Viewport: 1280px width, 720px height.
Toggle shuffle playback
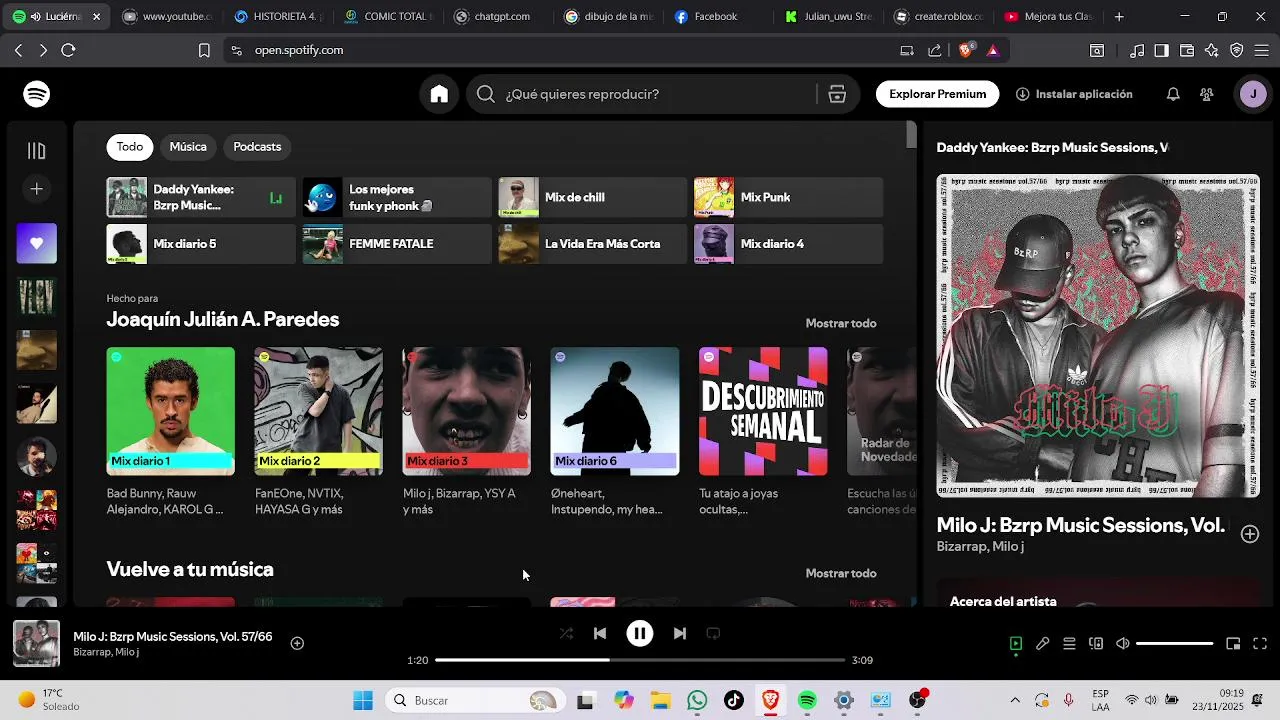pyautogui.click(x=566, y=633)
